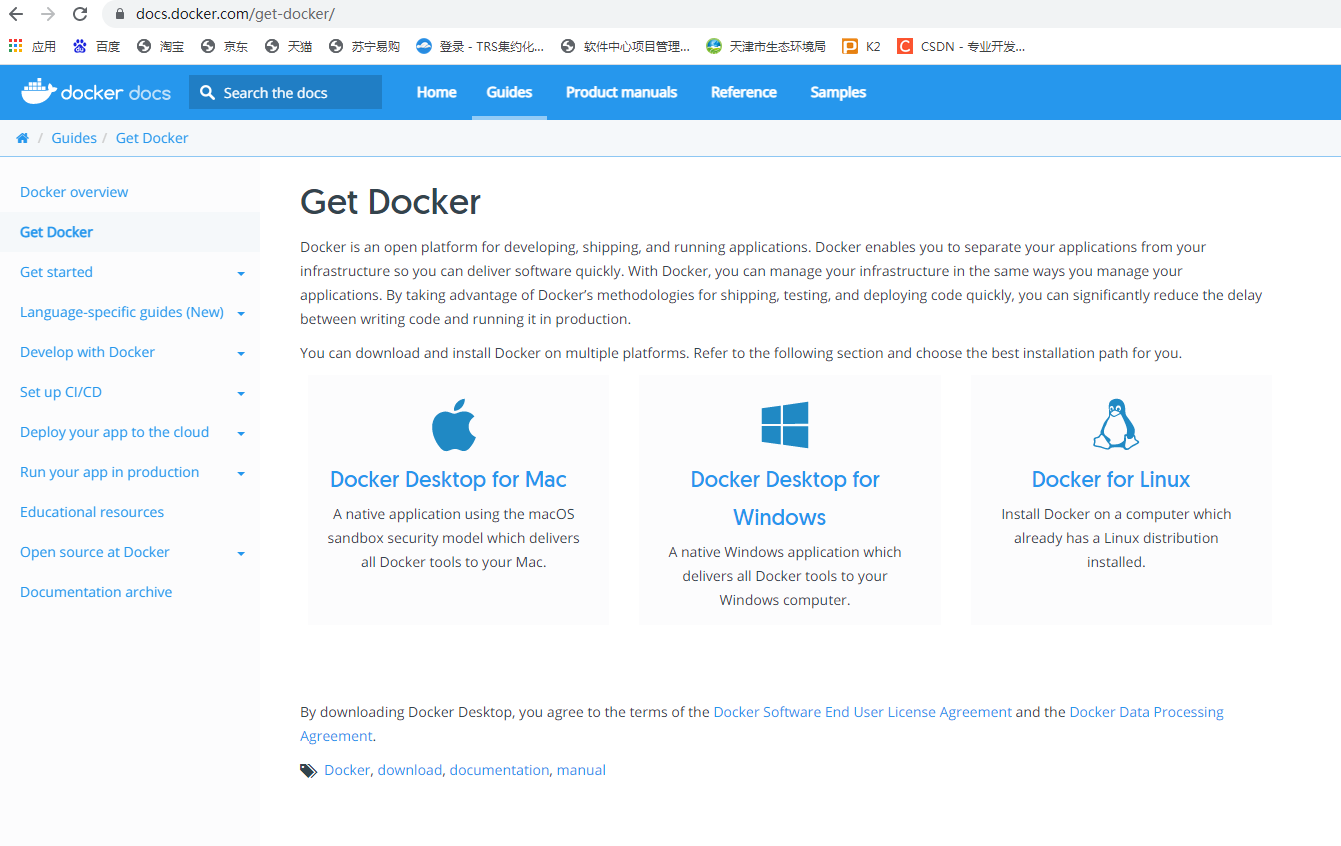Open Educational resources in sidebar
1341x846 pixels.
tap(92, 512)
